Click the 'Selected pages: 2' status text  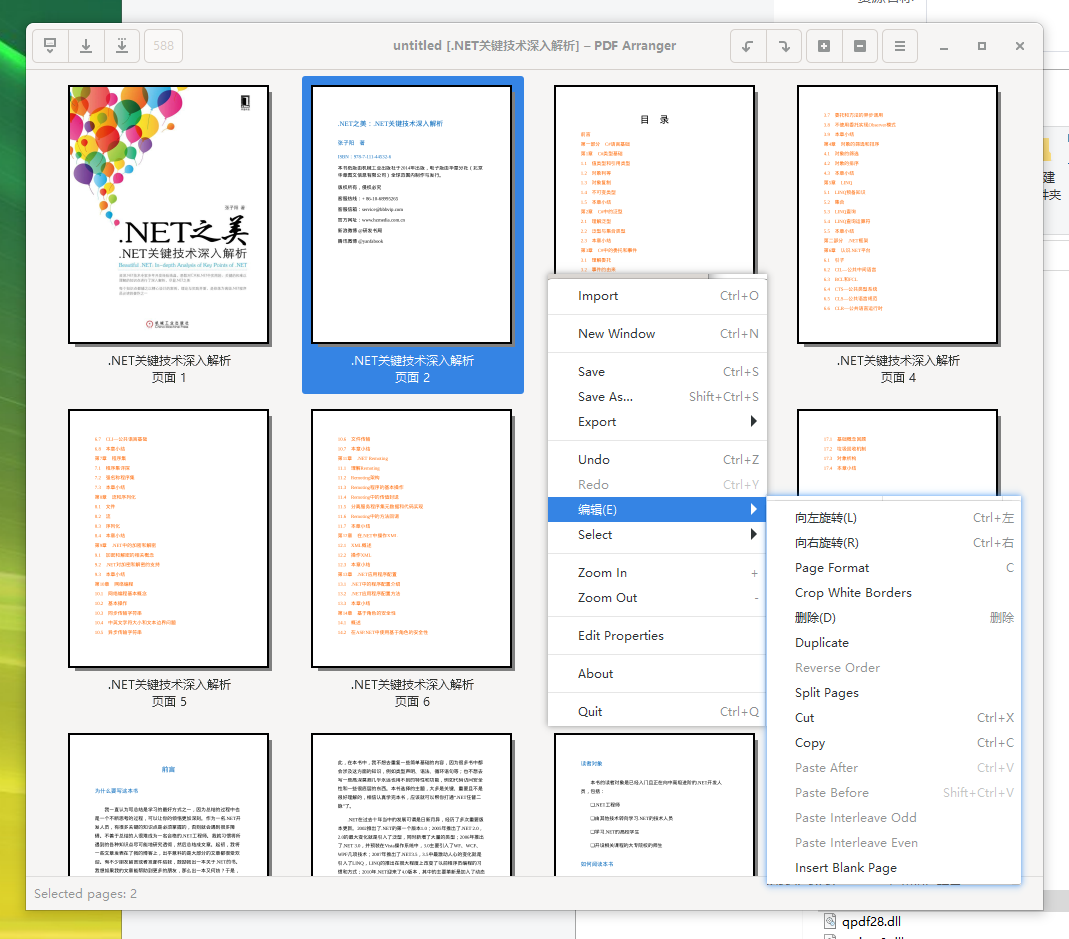tap(85, 893)
